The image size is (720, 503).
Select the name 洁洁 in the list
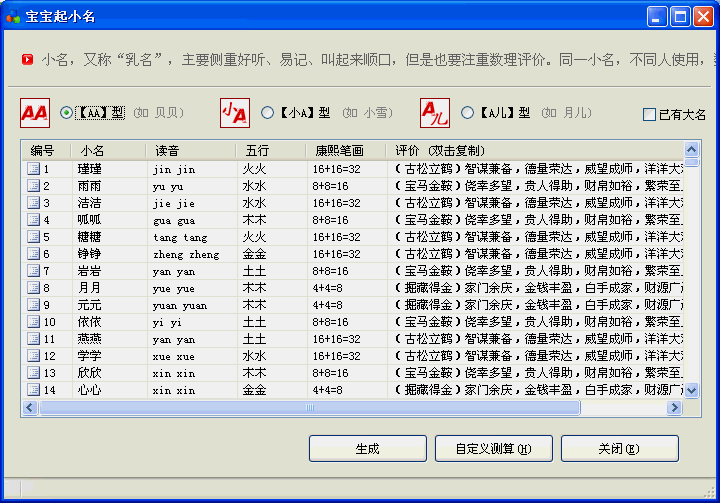(90, 203)
